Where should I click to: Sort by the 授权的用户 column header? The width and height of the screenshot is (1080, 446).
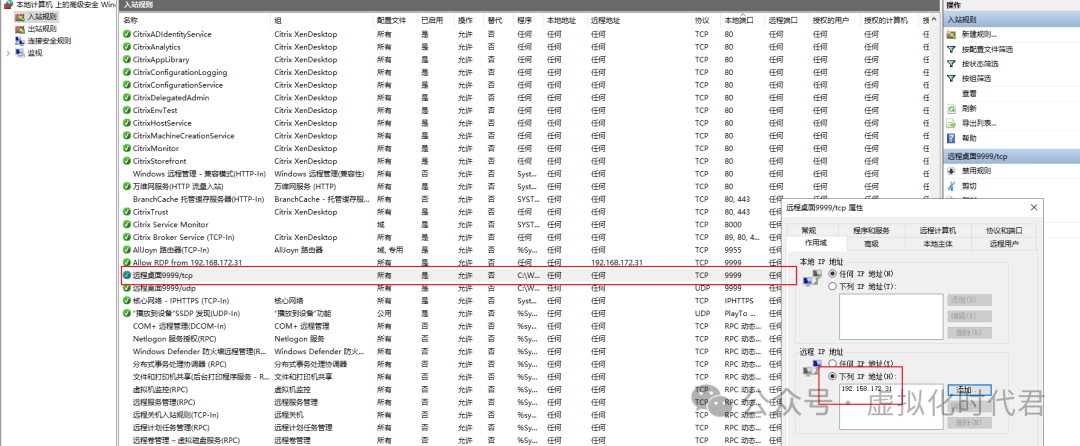[x=830, y=21]
